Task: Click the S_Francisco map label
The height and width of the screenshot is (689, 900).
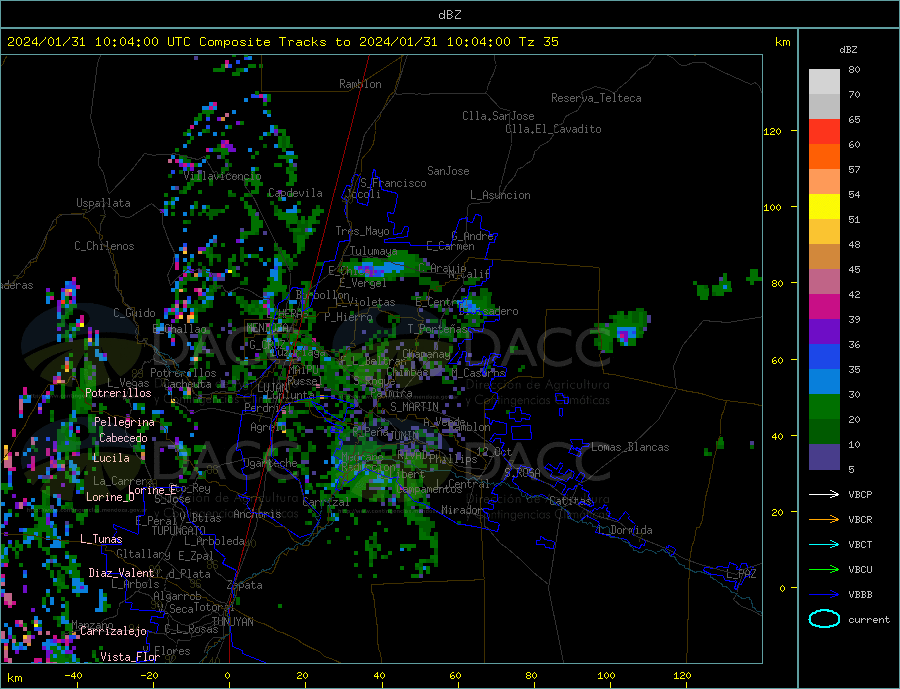Action: pyautogui.click(x=393, y=183)
